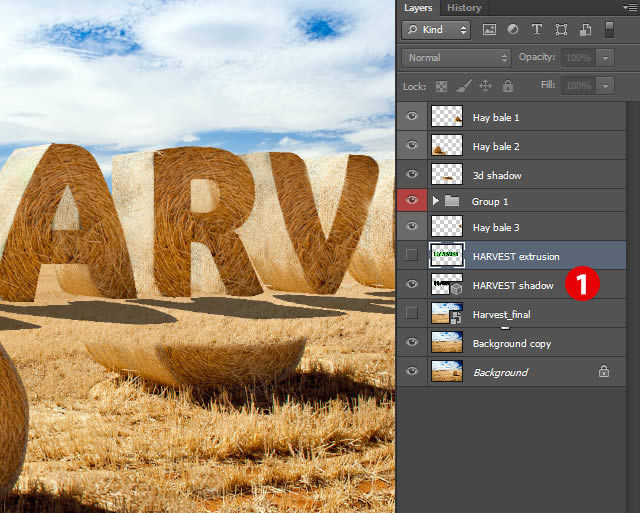Select the HARVEST shadow layer name
Image resolution: width=640 pixels, height=513 pixels.
click(x=513, y=286)
